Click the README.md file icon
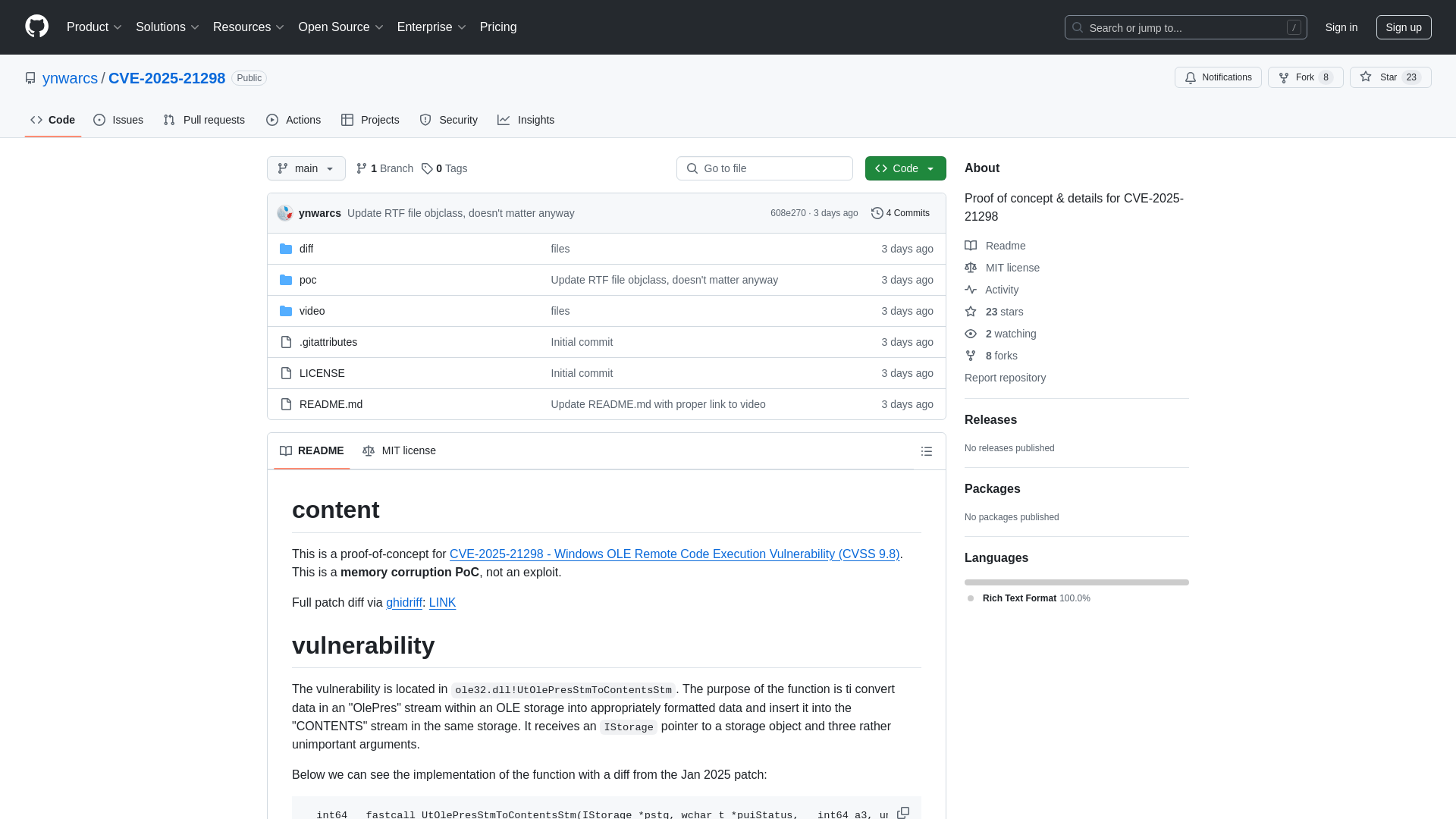This screenshot has height=819, width=1456. (286, 404)
